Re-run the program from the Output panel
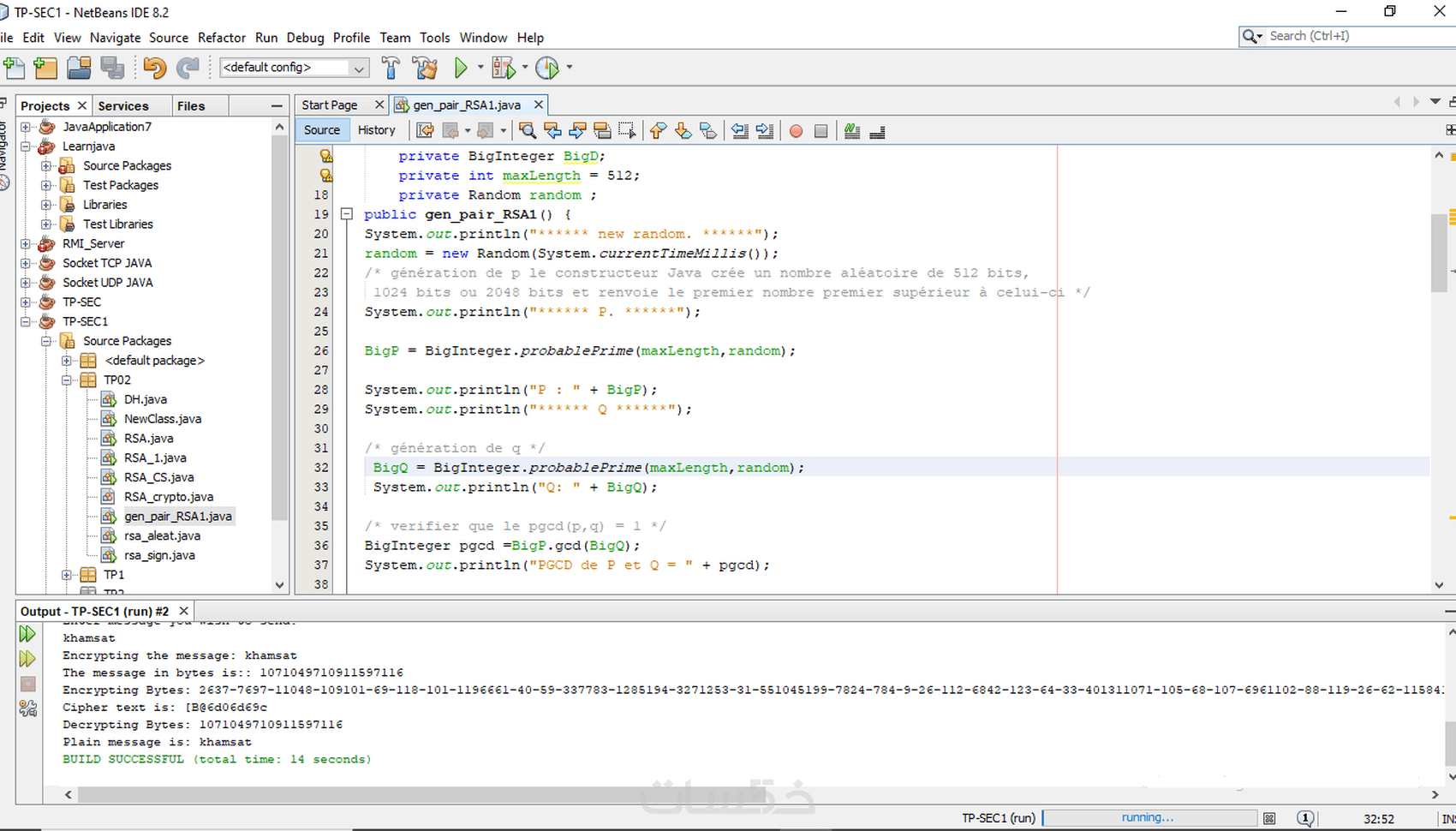This screenshot has width=1456, height=831. [27, 634]
